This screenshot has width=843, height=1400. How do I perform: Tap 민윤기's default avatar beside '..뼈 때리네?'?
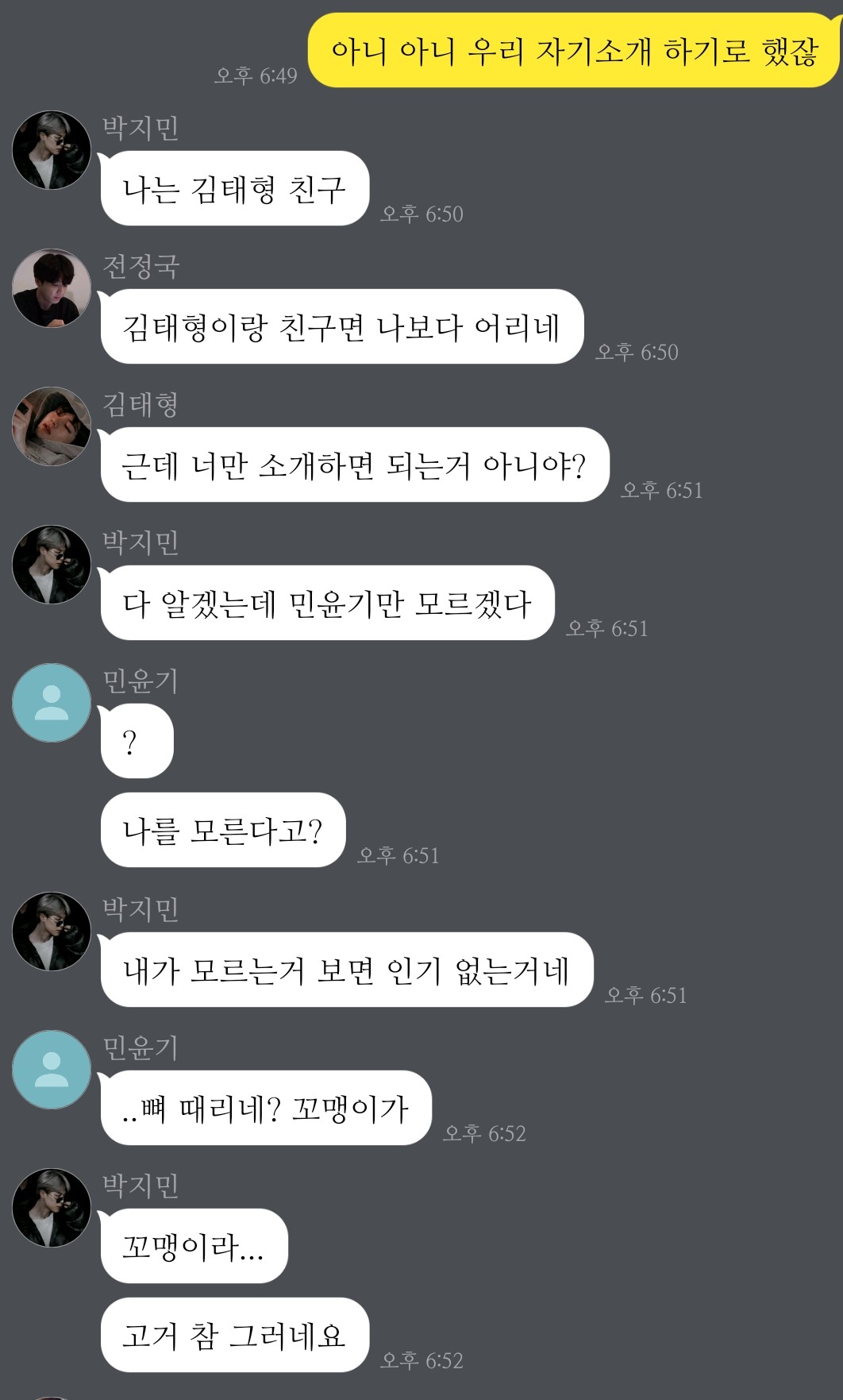click(x=52, y=1070)
